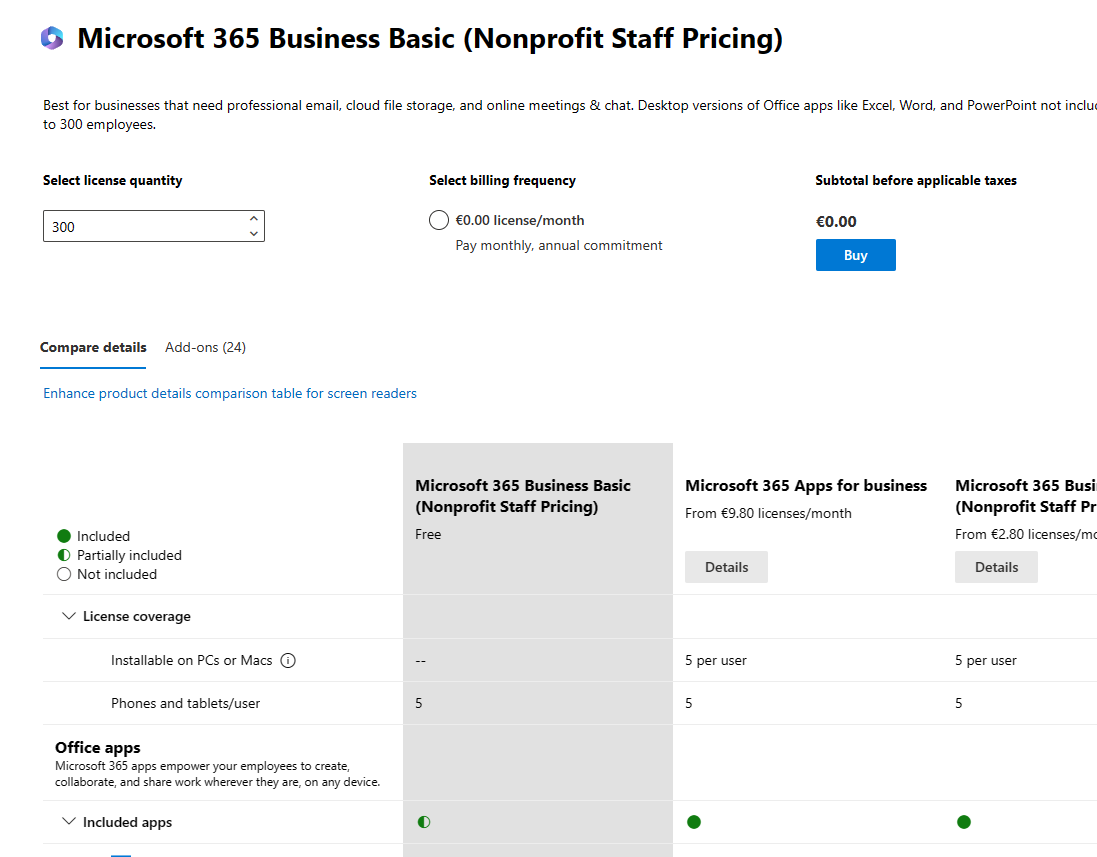Open the Enhance product details comparison table link
The height and width of the screenshot is (857, 1097).
[230, 393]
